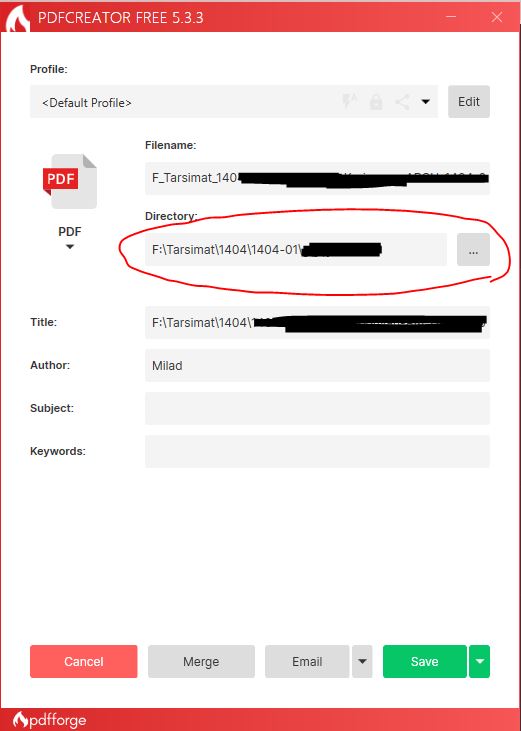
Task: Click the PDFCreator flame logo in title bar
Action: tap(17, 19)
